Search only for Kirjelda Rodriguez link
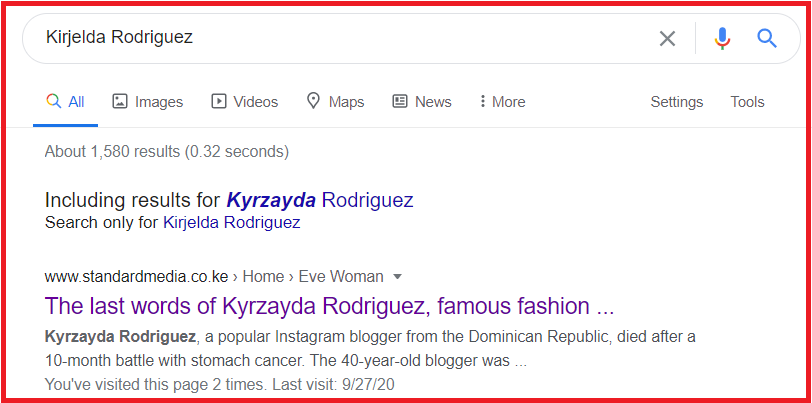 (231, 223)
